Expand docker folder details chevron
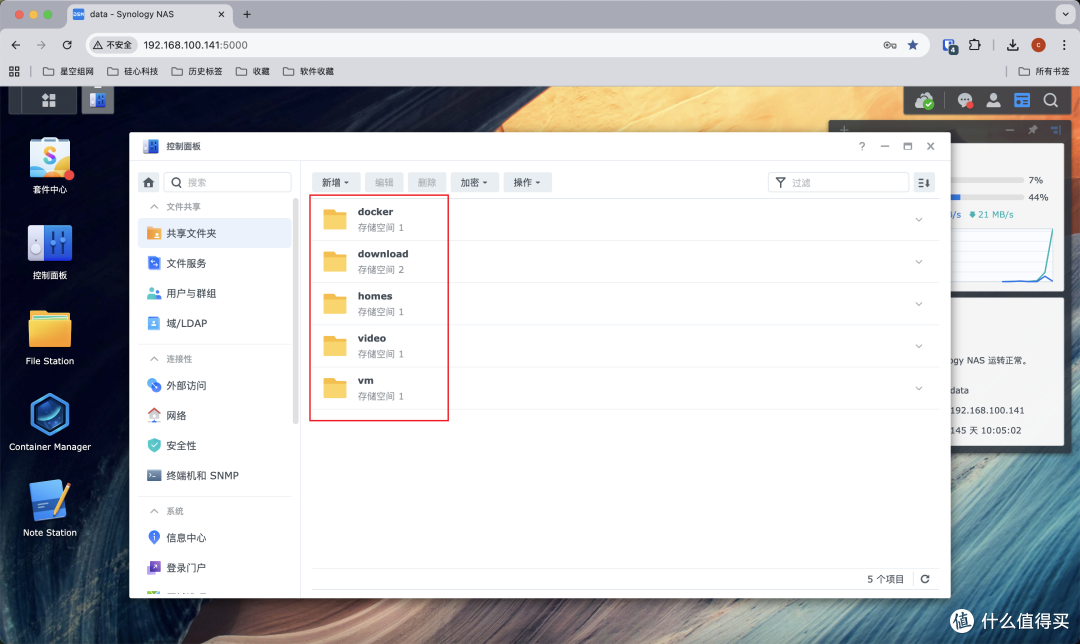Screen dimensions: 1080x644 919,220
